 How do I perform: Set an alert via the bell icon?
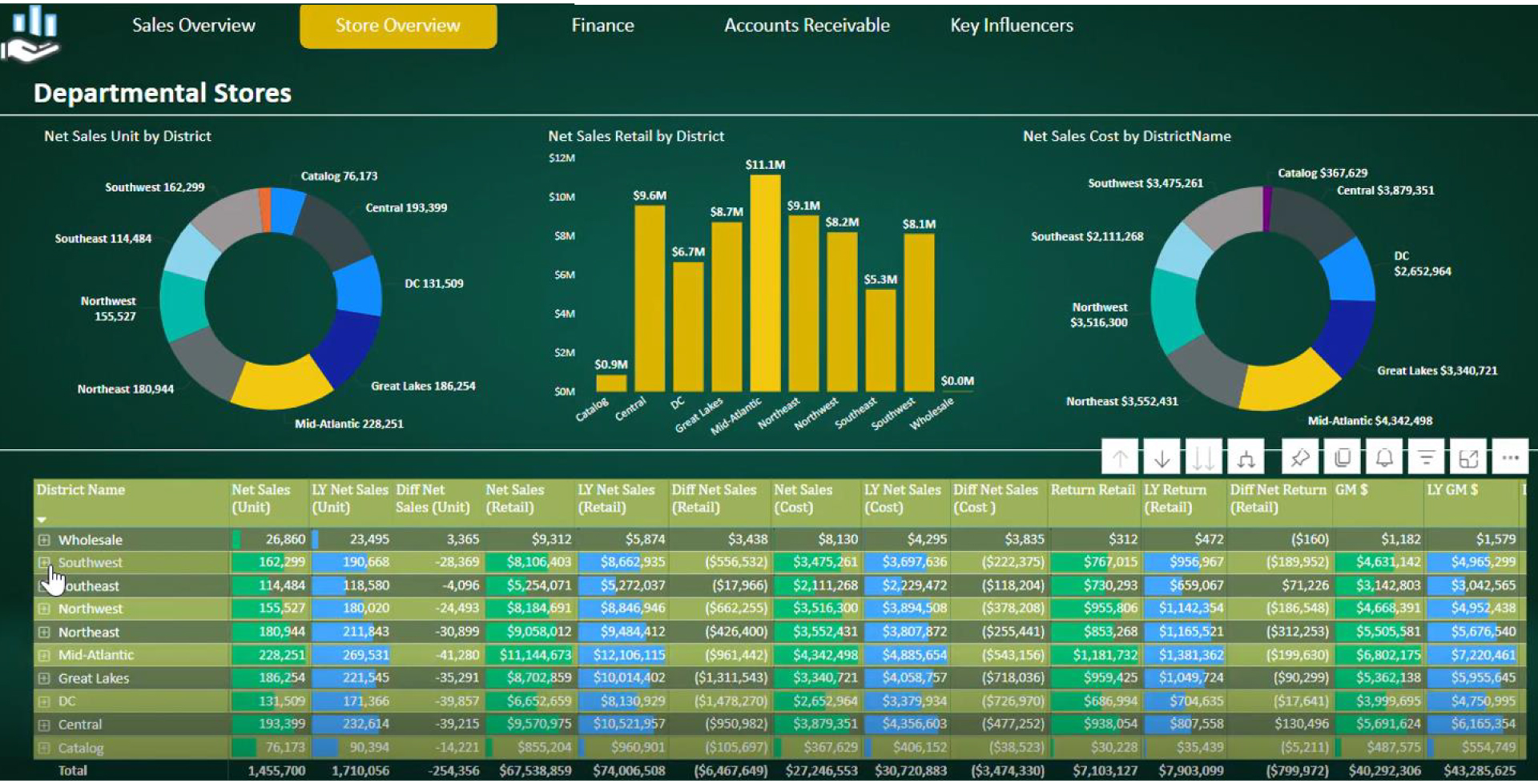1384,456
